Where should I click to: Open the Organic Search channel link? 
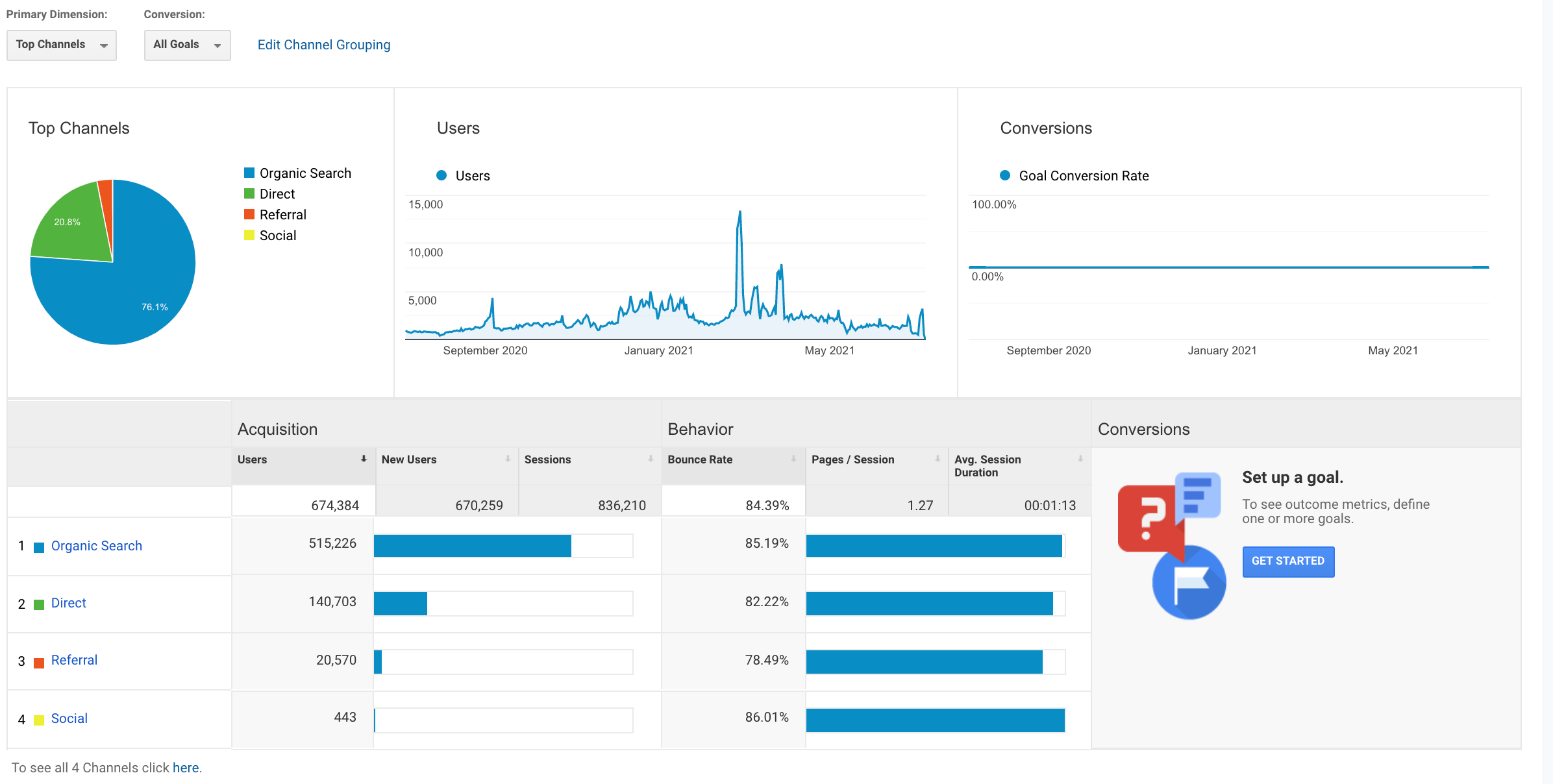tap(97, 546)
